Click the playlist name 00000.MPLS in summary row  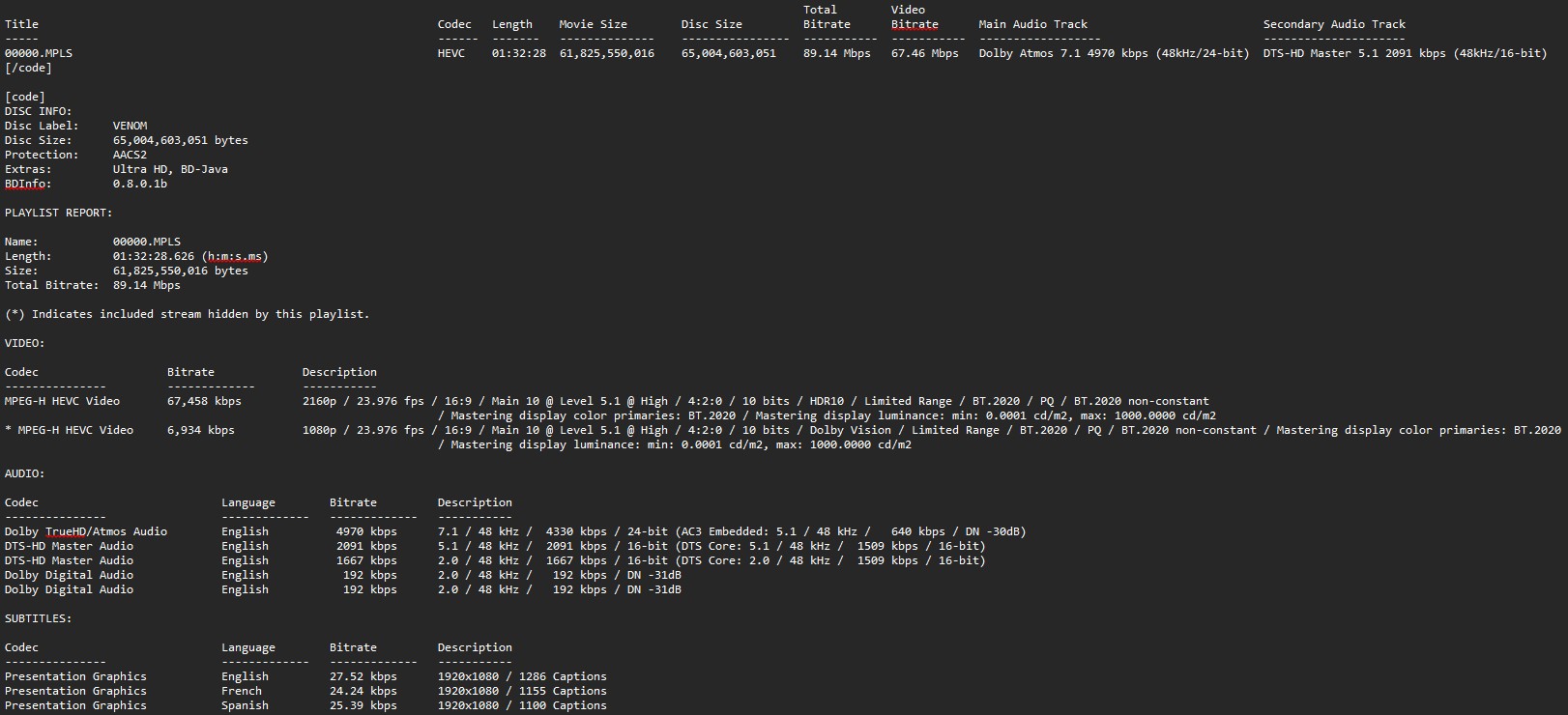39,53
